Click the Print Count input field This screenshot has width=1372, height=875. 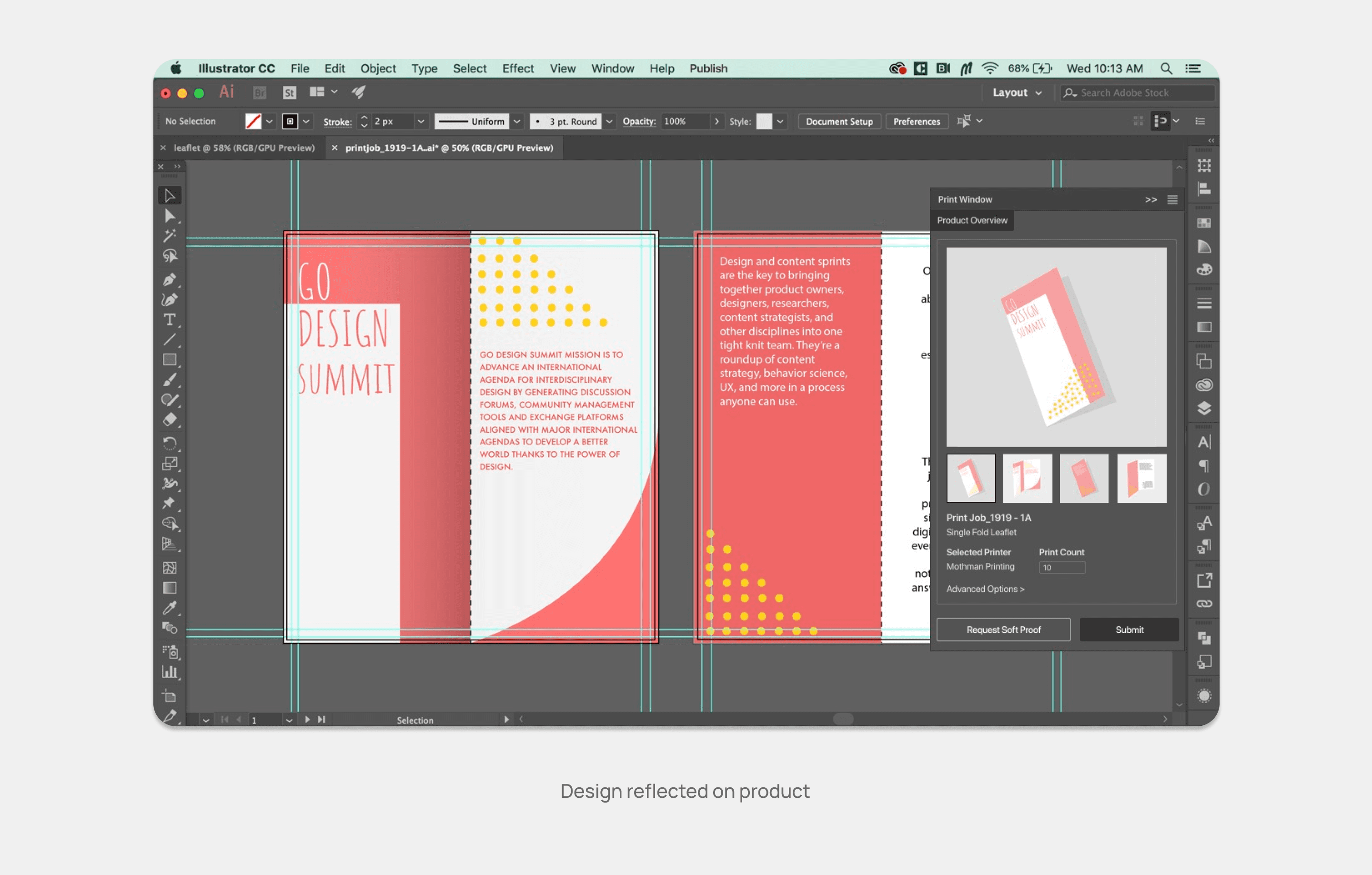point(1061,567)
